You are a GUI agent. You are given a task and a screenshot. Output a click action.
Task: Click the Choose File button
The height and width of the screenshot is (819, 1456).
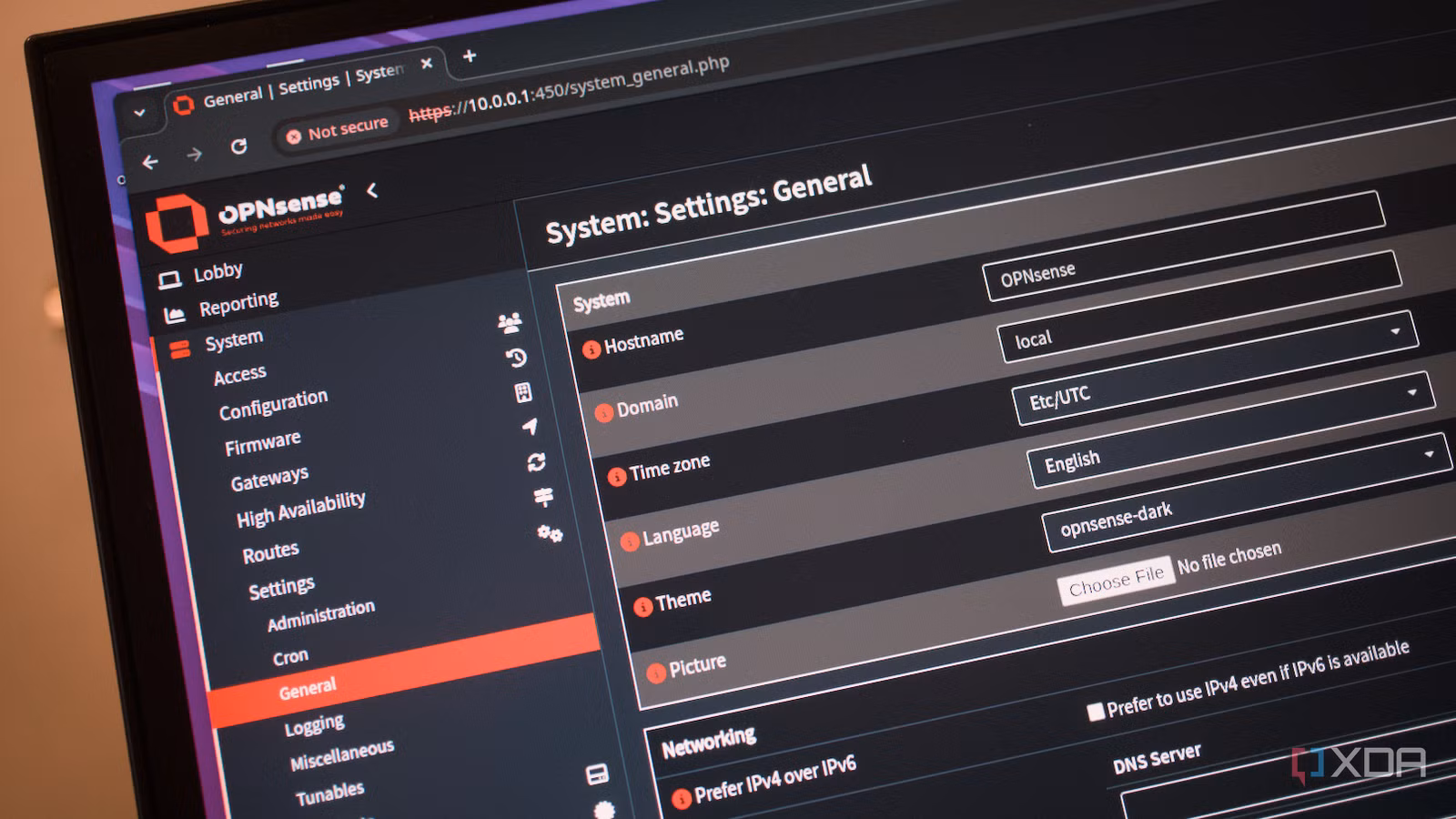pos(1116,580)
